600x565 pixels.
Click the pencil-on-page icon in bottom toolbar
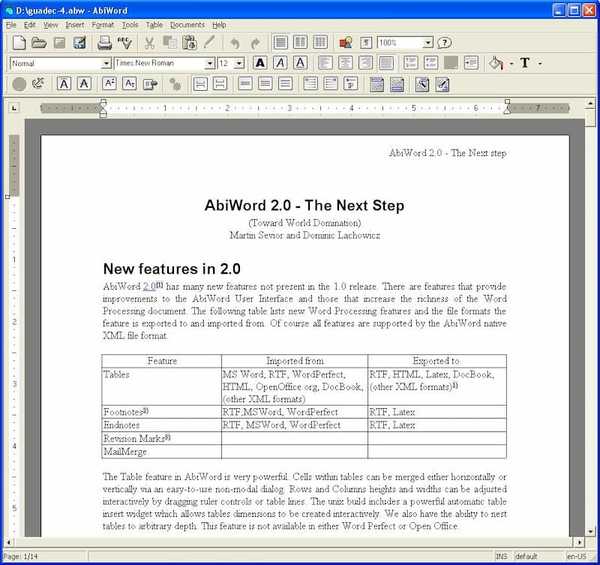click(442, 85)
